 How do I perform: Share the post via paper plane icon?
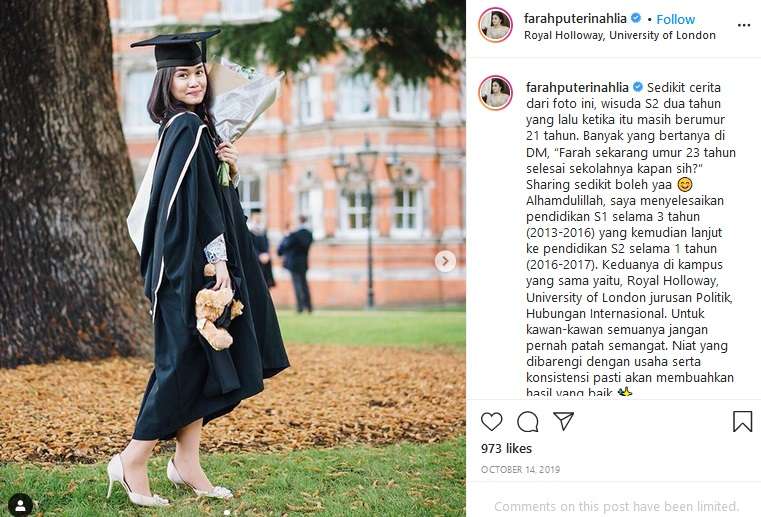point(564,421)
